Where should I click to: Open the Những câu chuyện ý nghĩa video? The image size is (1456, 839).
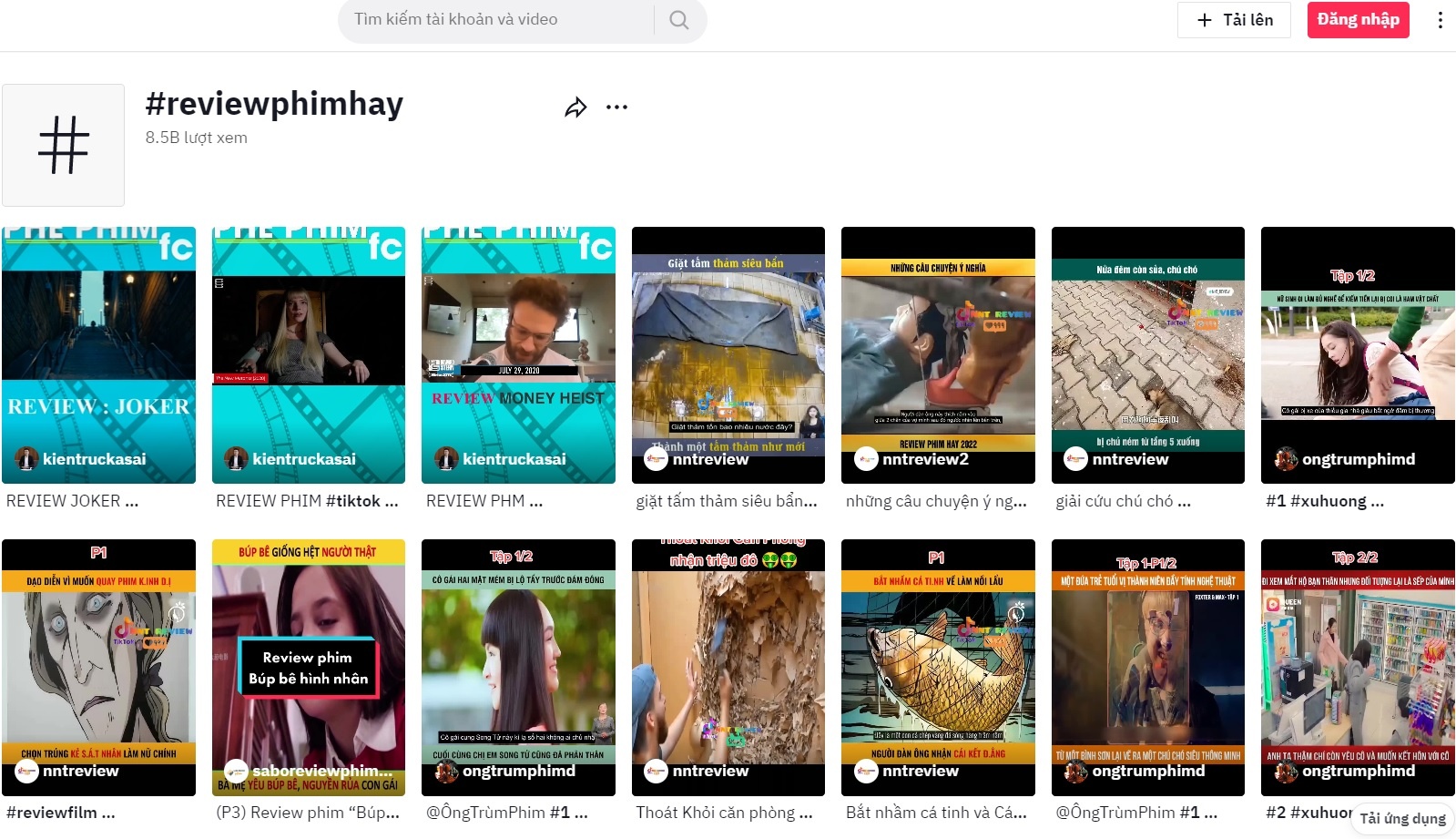point(938,355)
